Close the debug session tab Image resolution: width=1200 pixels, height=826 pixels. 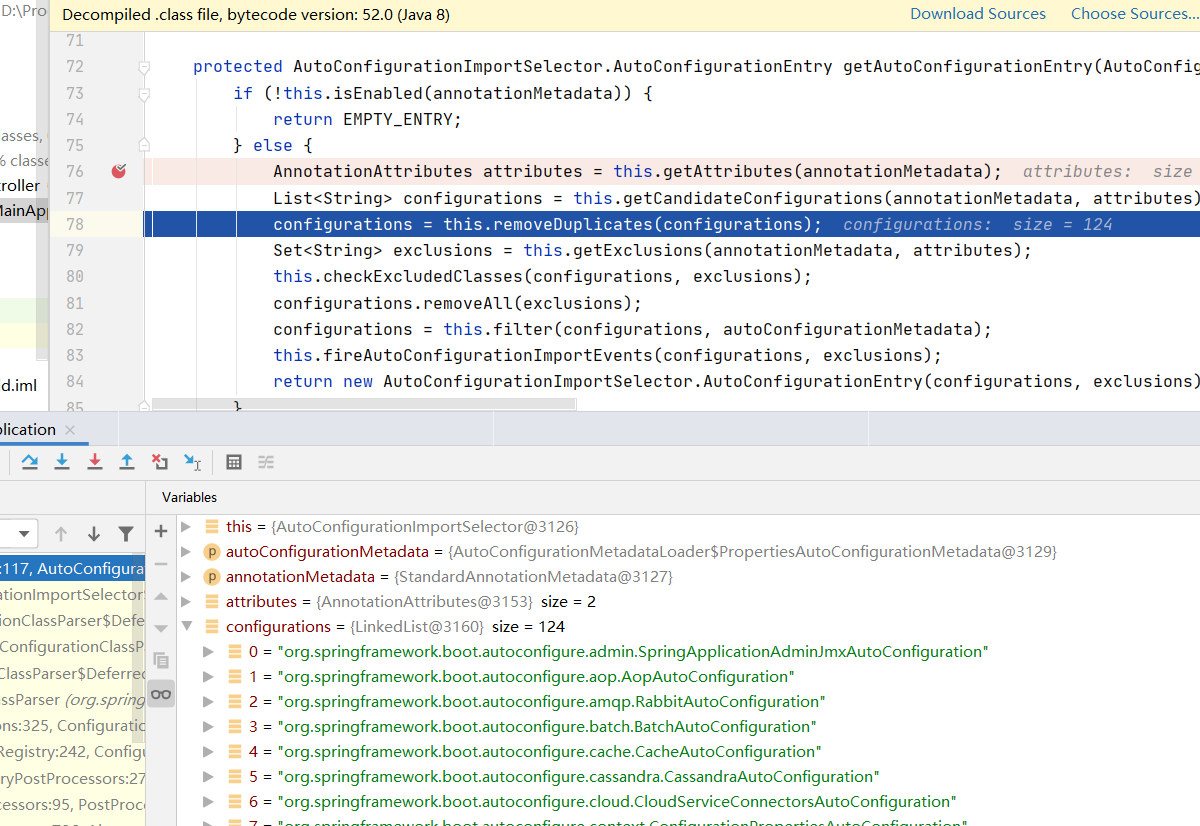tap(70, 430)
